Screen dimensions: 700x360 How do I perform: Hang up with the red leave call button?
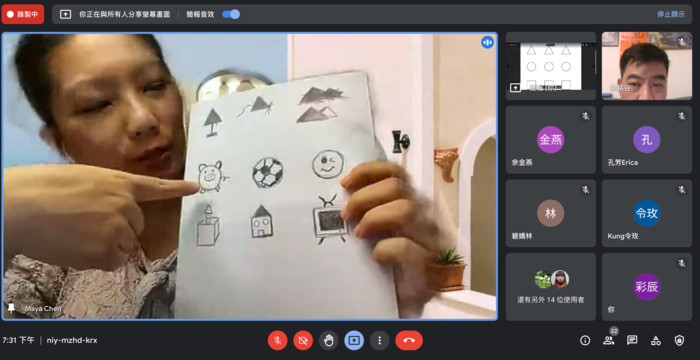(x=409, y=341)
